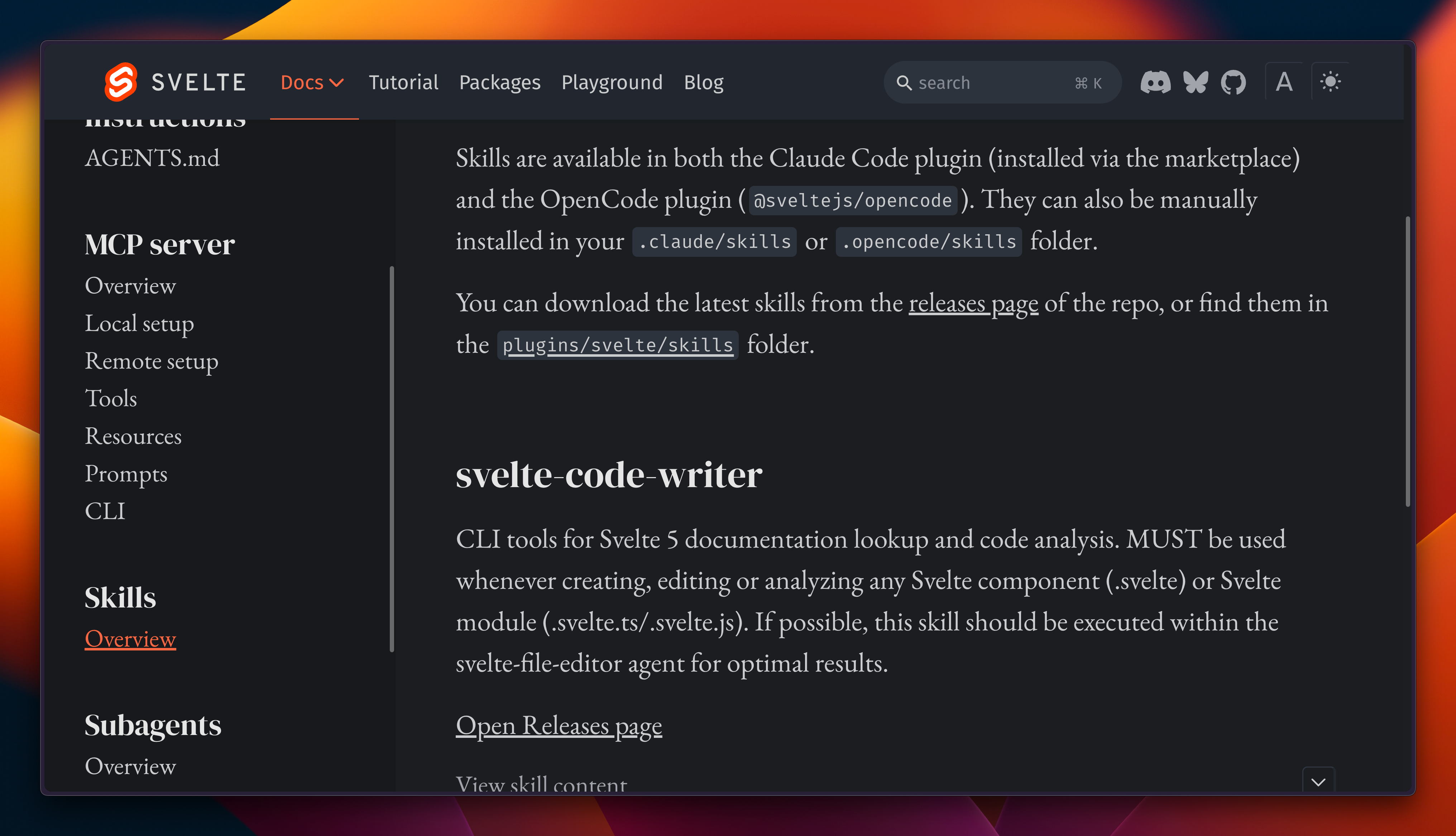Open MCP server Overview link

pos(130,285)
